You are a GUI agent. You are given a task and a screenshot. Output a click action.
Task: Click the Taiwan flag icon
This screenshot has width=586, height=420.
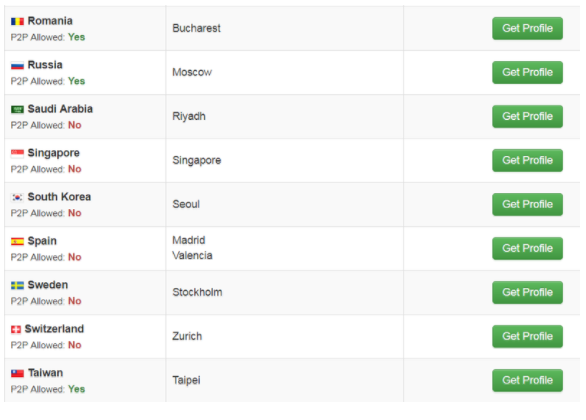17,373
